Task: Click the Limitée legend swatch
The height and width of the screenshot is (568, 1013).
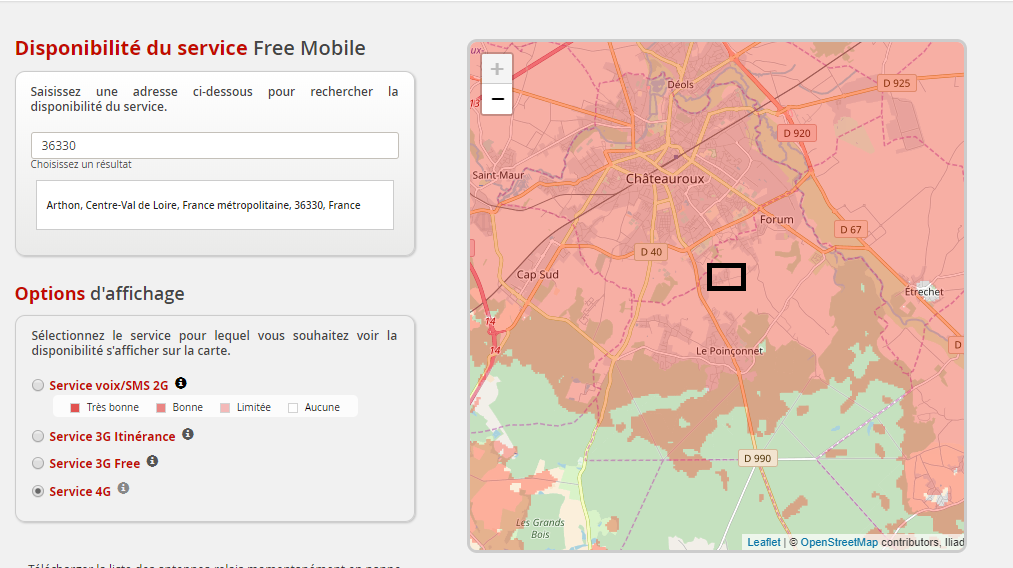Action: tap(225, 407)
